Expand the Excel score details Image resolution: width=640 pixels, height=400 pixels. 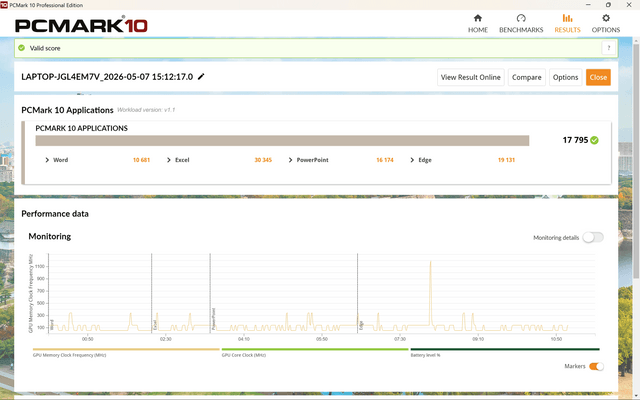(169, 160)
